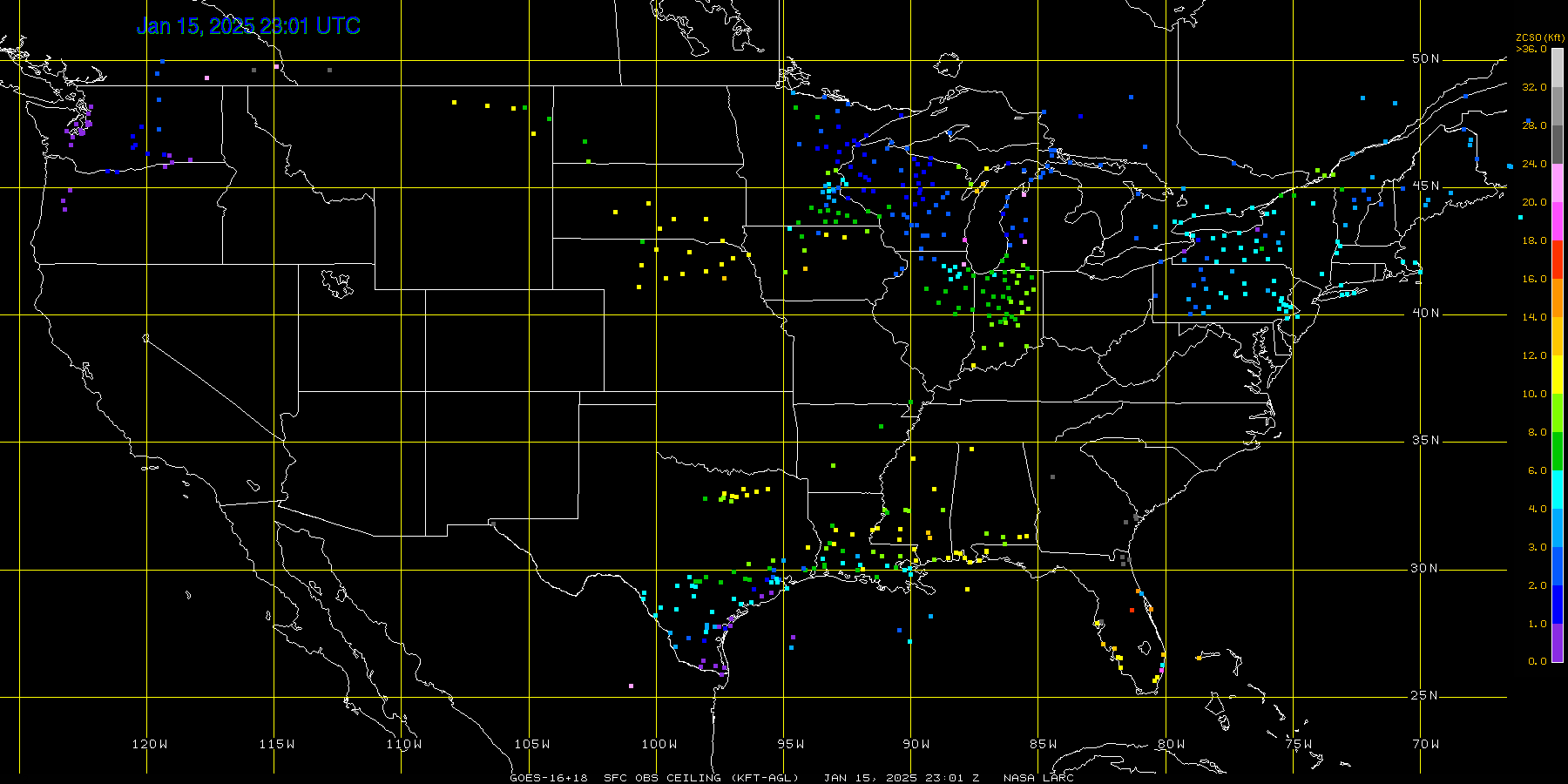Click the '24.0' legend label
The image size is (1568, 784).
coord(1534,164)
